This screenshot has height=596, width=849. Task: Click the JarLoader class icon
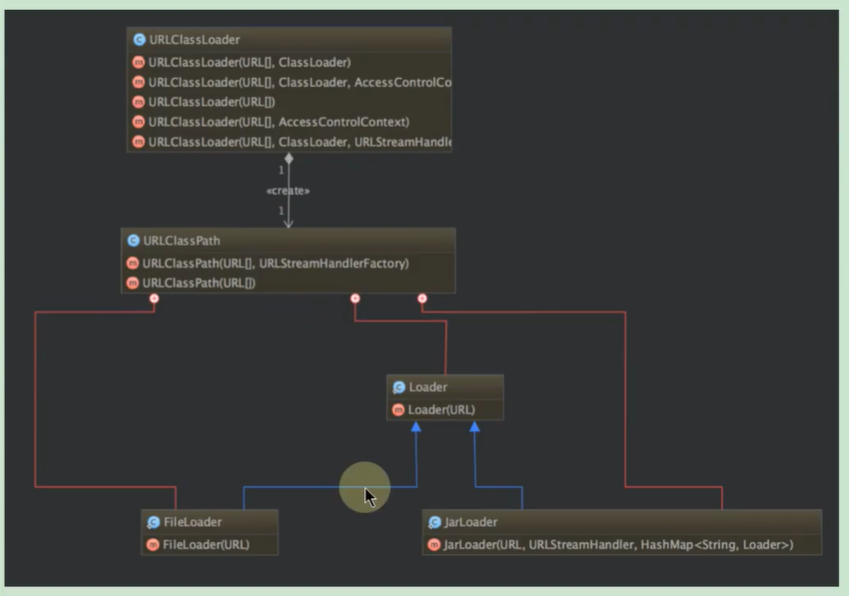435,522
